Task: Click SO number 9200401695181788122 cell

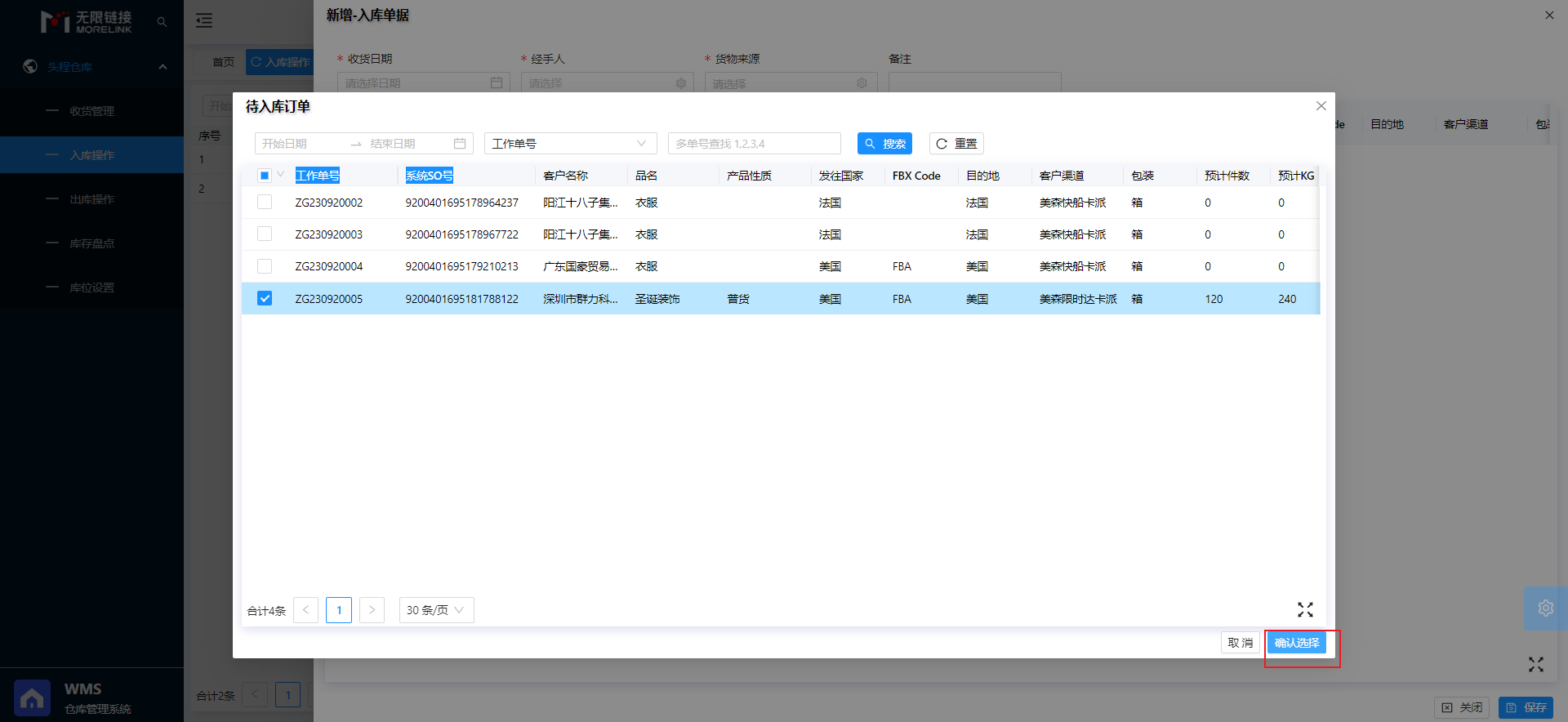Action: pos(461,299)
